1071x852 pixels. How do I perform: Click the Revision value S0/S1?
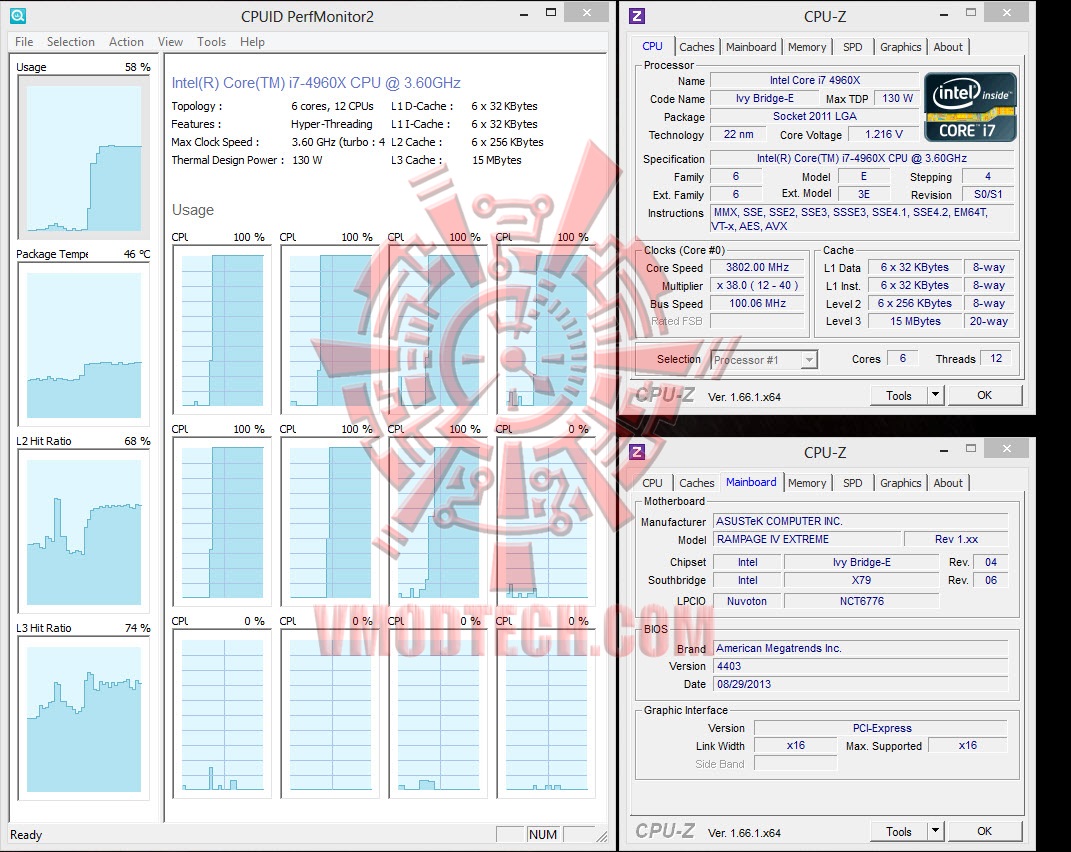click(988, 194)
